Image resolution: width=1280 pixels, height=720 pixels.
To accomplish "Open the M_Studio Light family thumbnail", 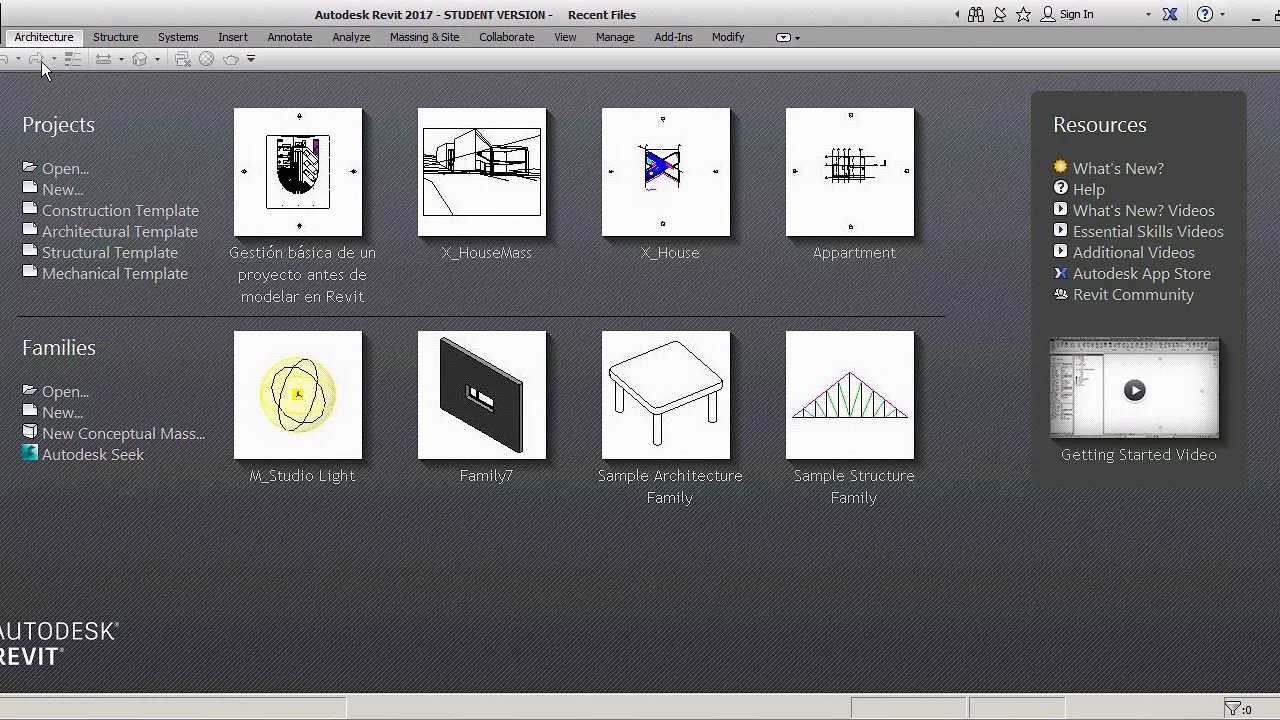I will pyautogui.click(x=298, y=395).
